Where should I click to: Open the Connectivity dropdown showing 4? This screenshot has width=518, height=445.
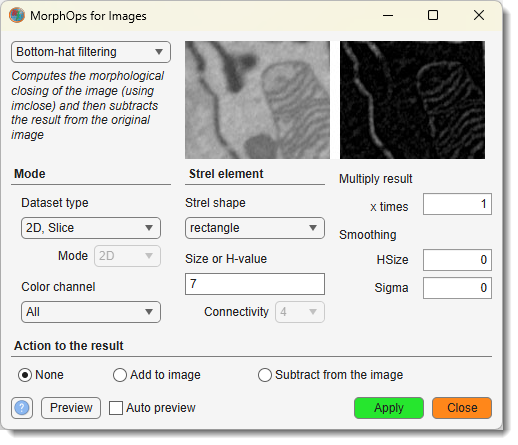click(x=300, y=312)
